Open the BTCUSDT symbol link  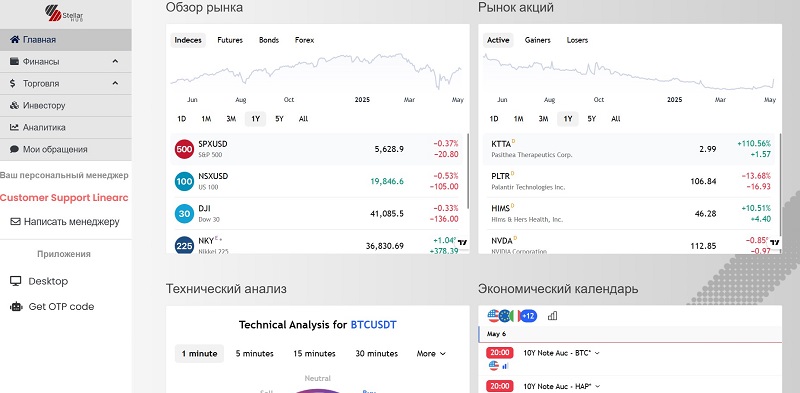coord(373,325)
